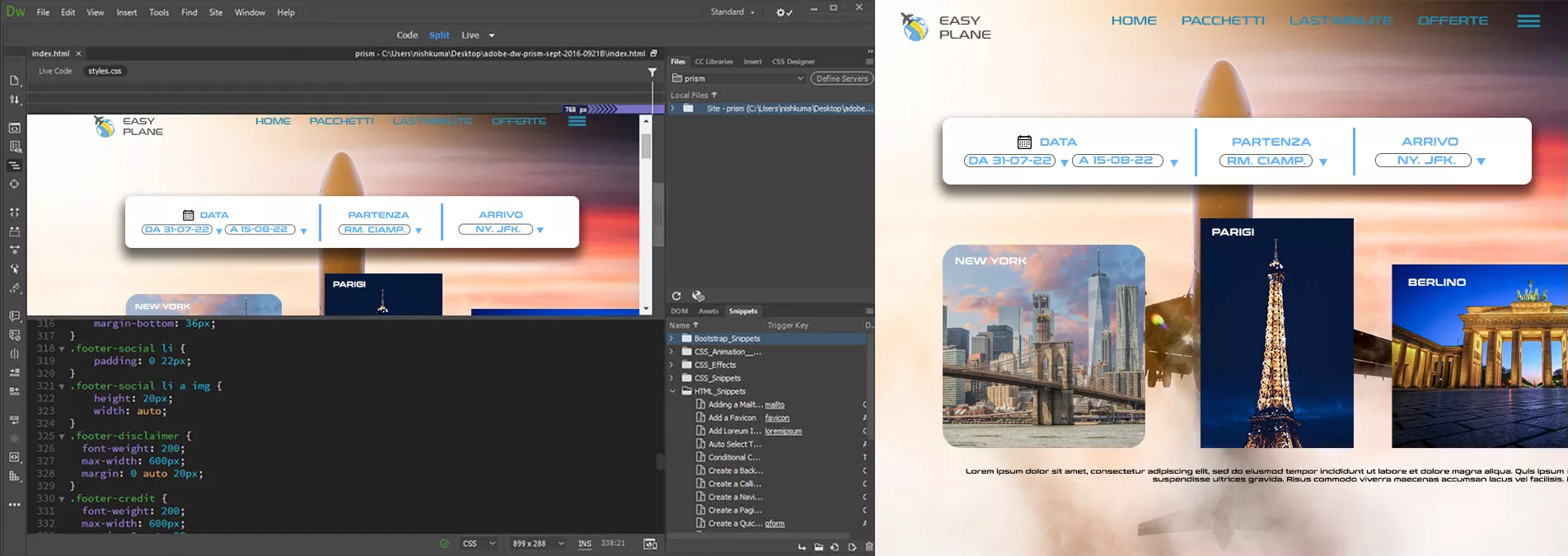
Task: Click the Live View Options toolbar icon
Action: coord(15,128)
